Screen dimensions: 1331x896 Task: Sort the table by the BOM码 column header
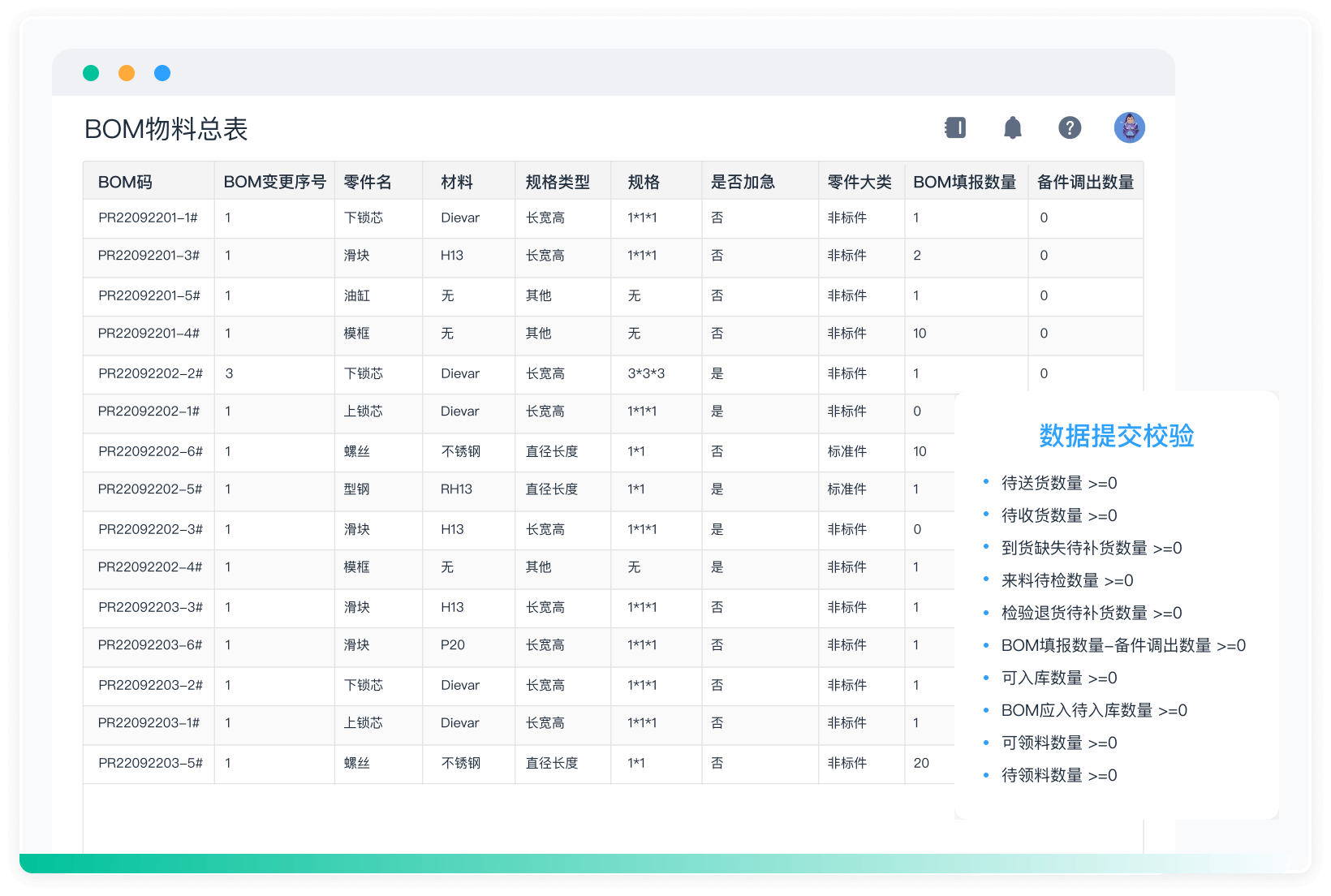(x=124, y=181)
